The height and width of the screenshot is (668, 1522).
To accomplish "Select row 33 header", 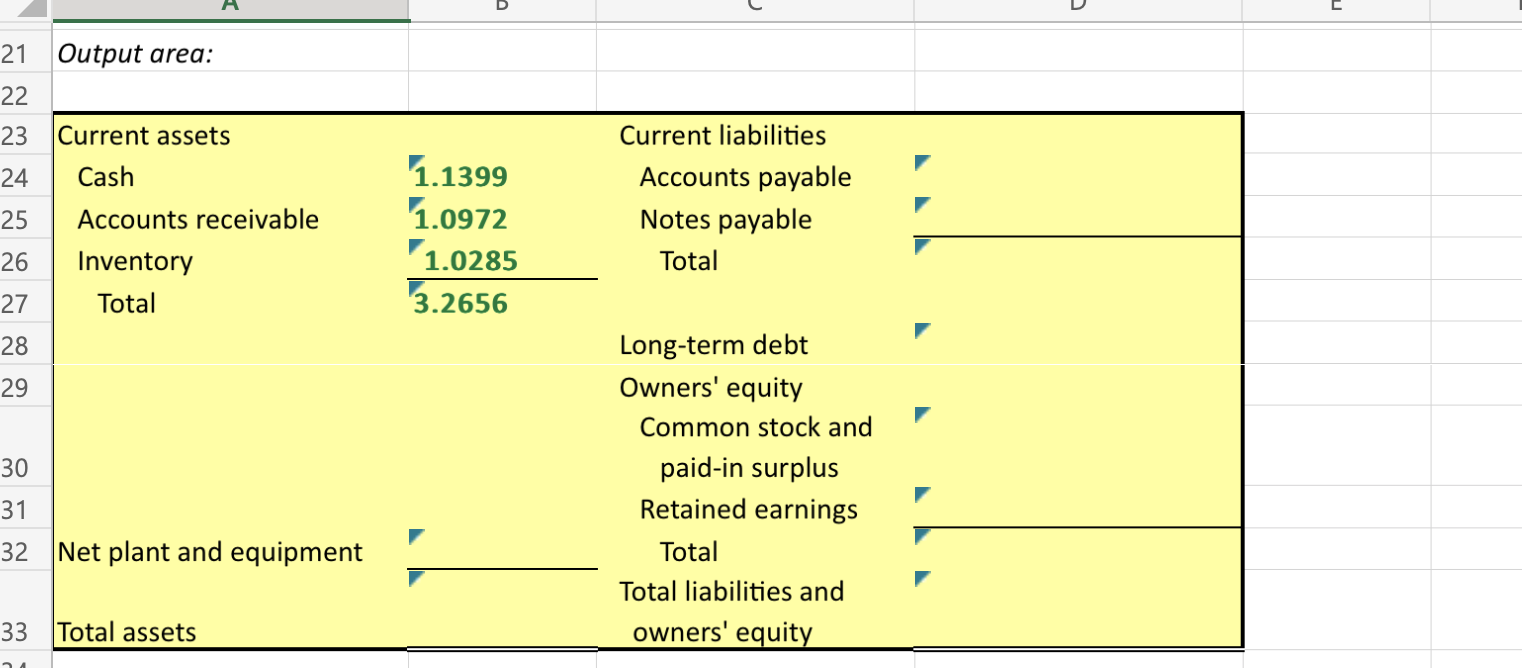I will tap(25, 609).
